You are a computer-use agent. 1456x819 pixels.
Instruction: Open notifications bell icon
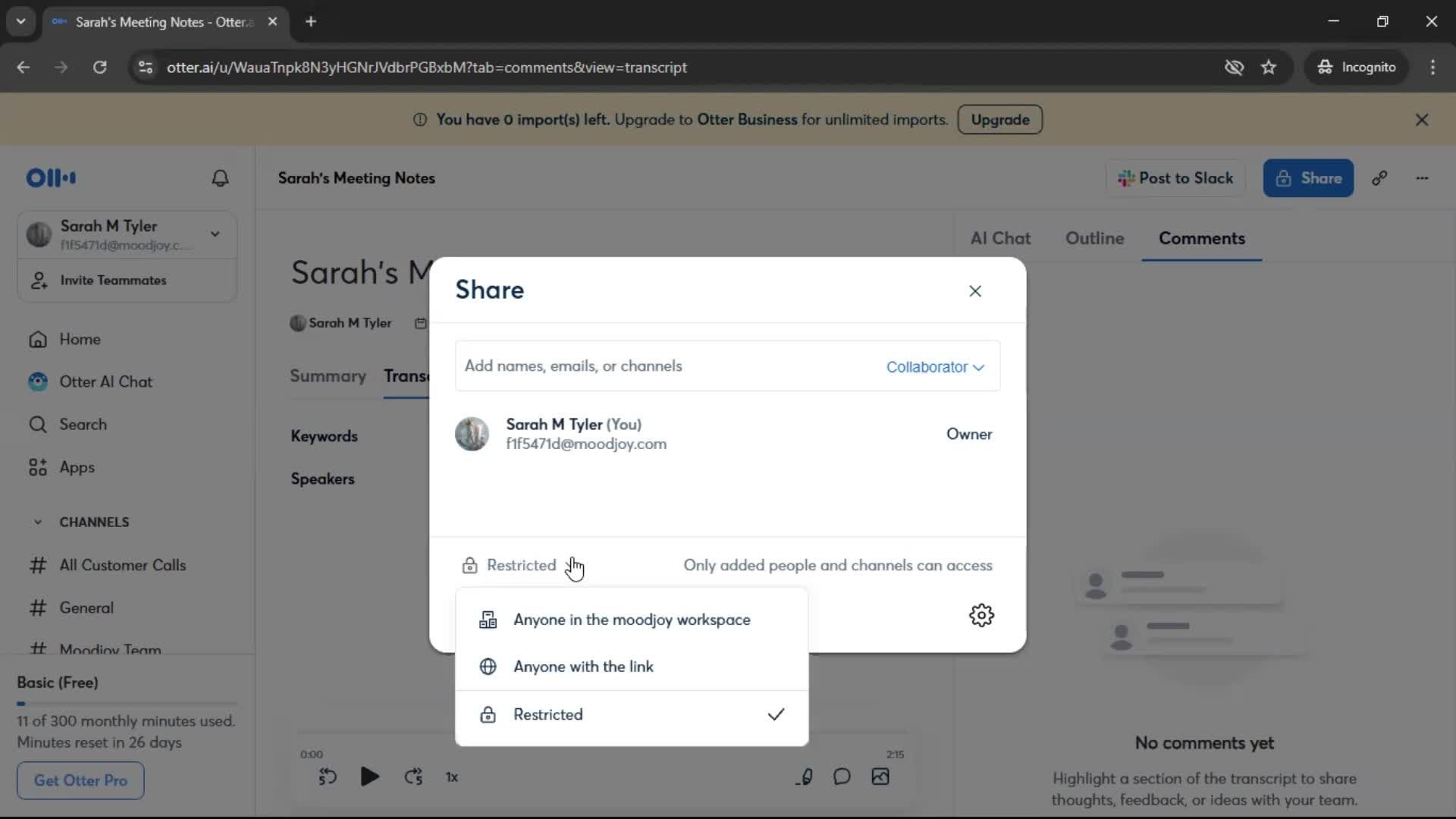tap(220, 178)
